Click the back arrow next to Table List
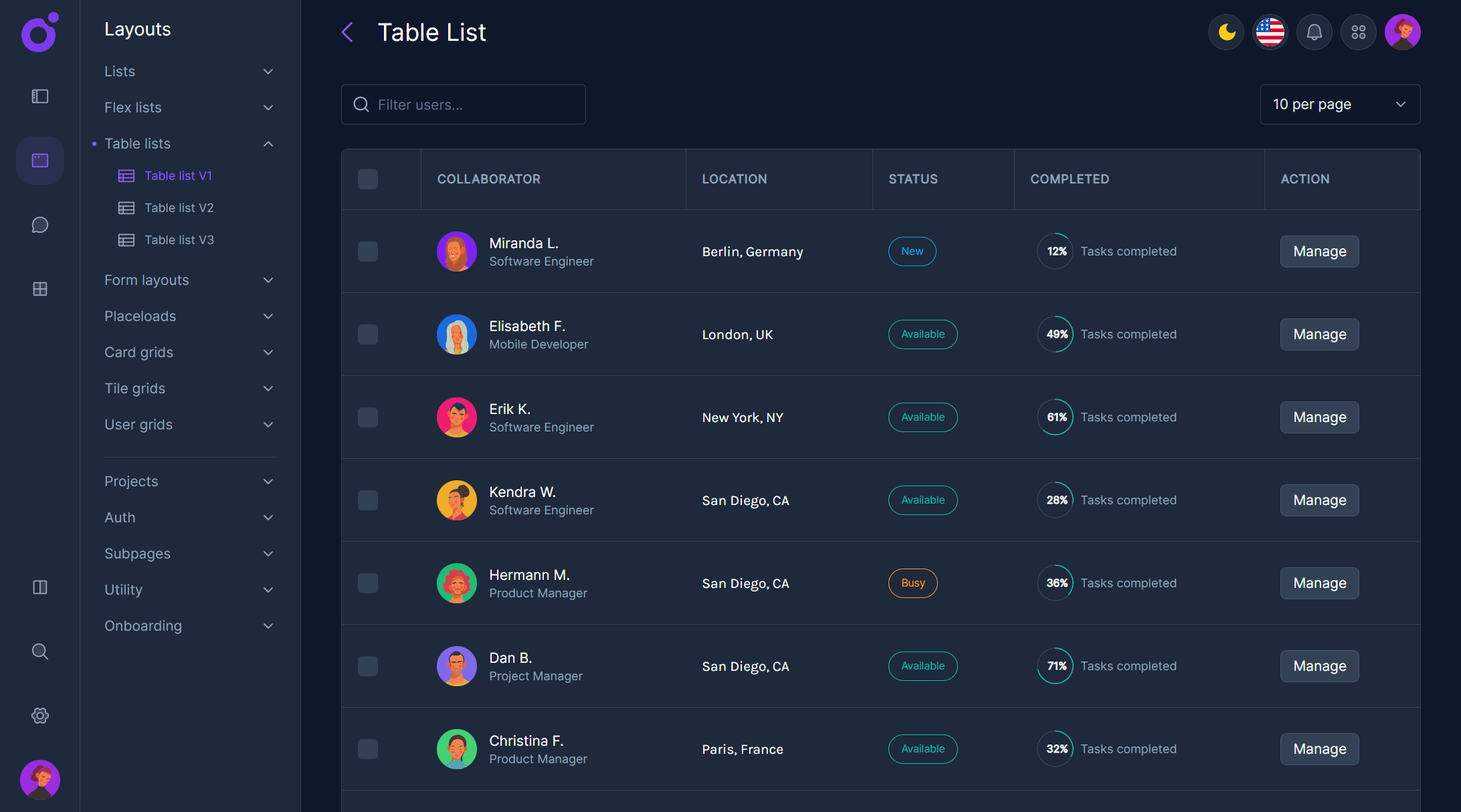The height and width of the screenshot is (812, 1461). point(347,31)
